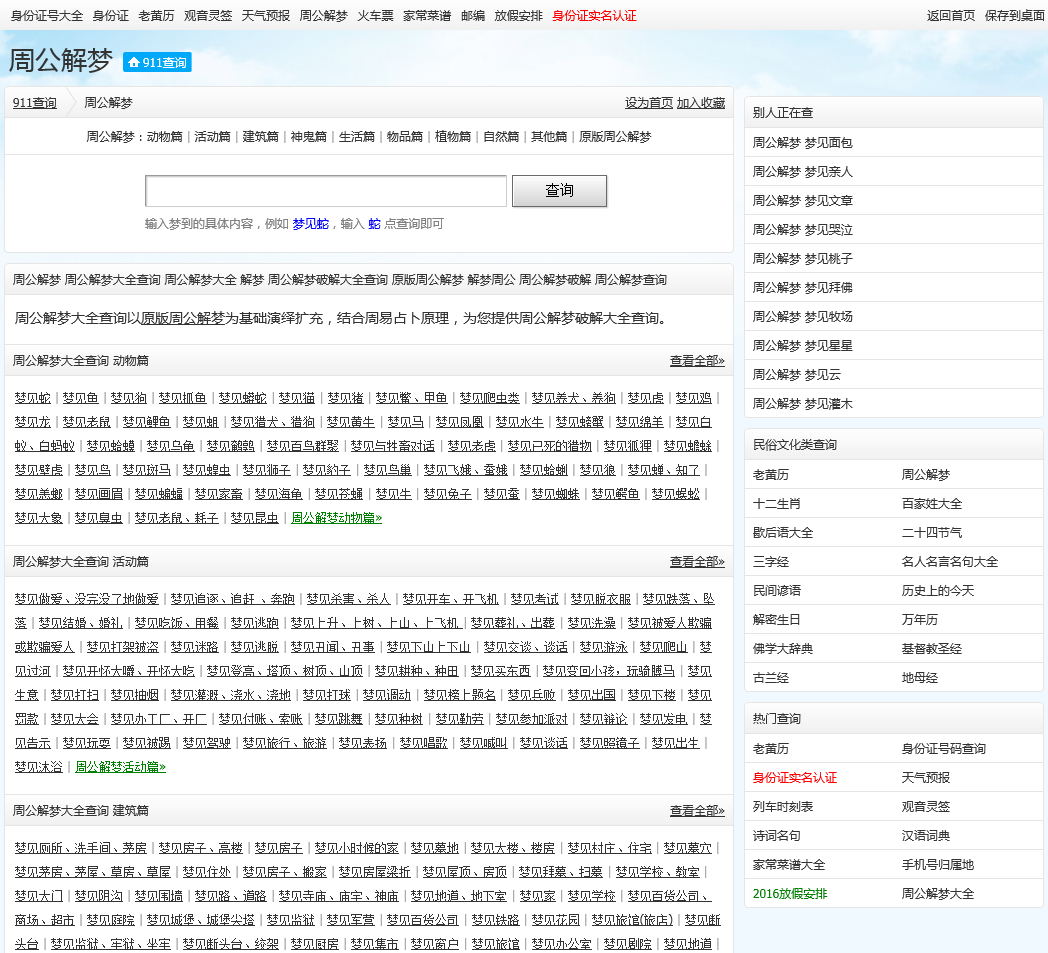Screen dimensions: 1048x953
Task: Click green 周公解梦活动篇» link
Action: point(120,767)
